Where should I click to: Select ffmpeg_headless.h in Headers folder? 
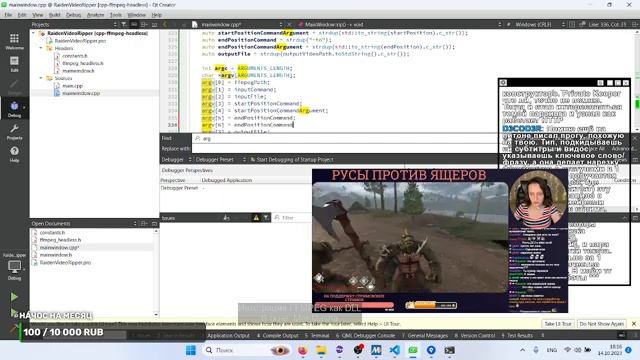83,63
